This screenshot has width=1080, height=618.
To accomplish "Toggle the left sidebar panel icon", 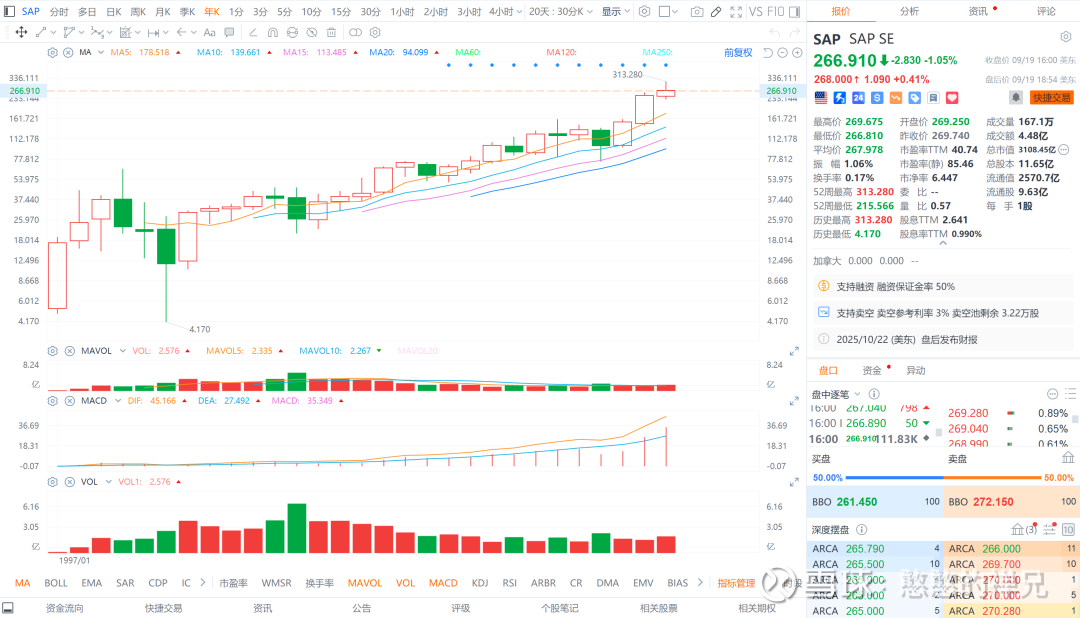I will coord(9,12).
